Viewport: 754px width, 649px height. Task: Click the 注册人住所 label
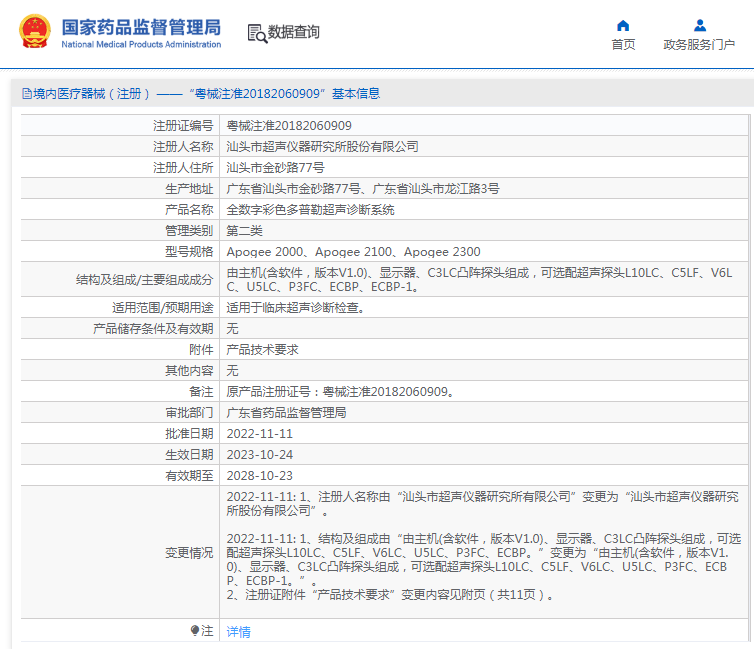pos(183,168)
